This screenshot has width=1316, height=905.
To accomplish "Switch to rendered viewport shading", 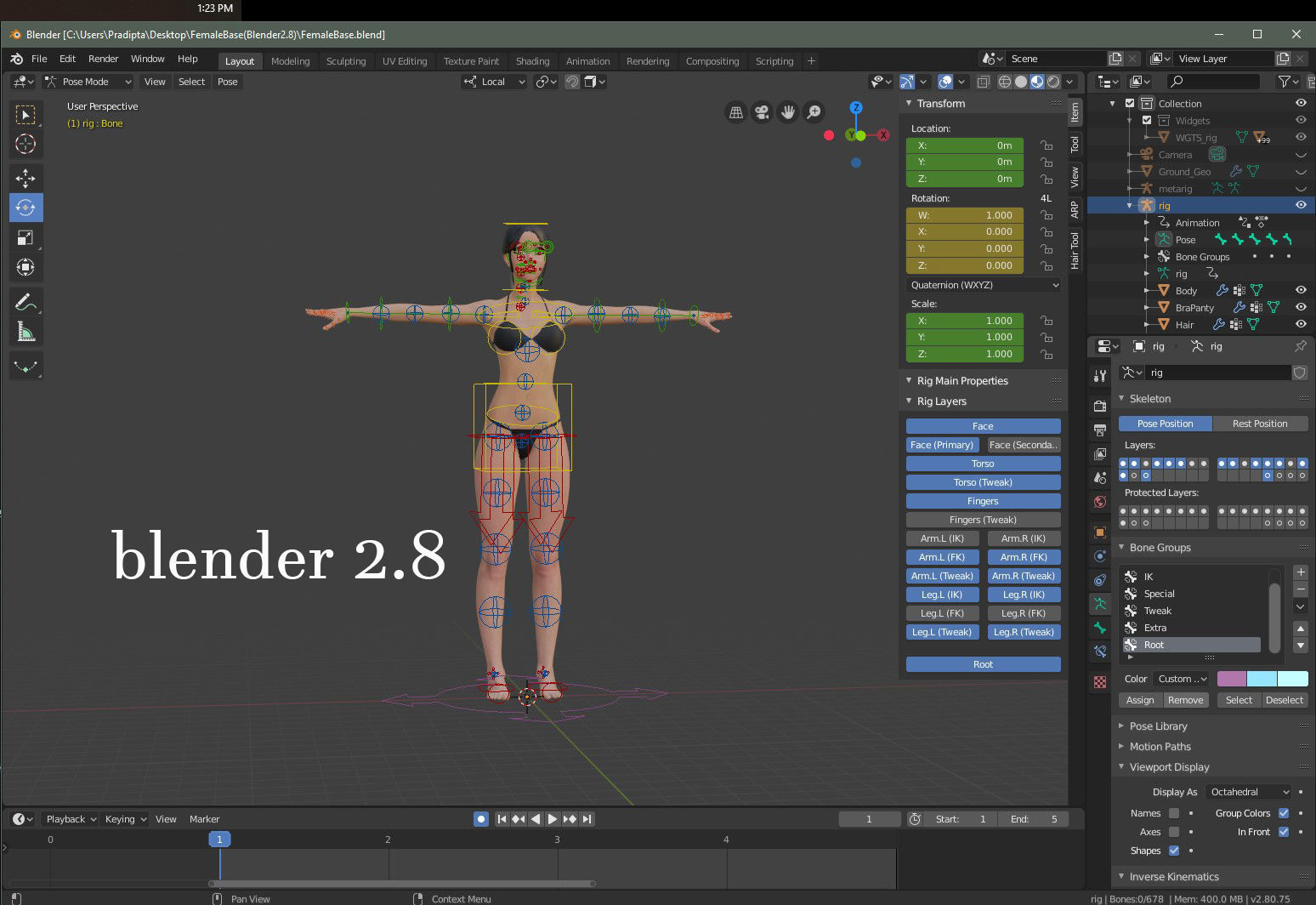I will [x=1053, y=82].
